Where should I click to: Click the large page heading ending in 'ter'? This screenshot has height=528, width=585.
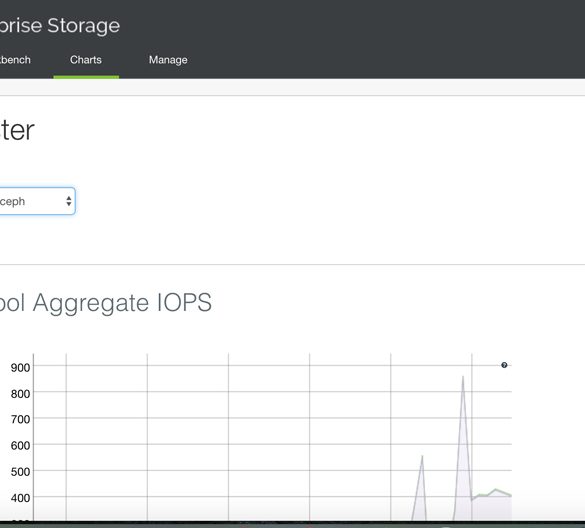click(17, 130)
